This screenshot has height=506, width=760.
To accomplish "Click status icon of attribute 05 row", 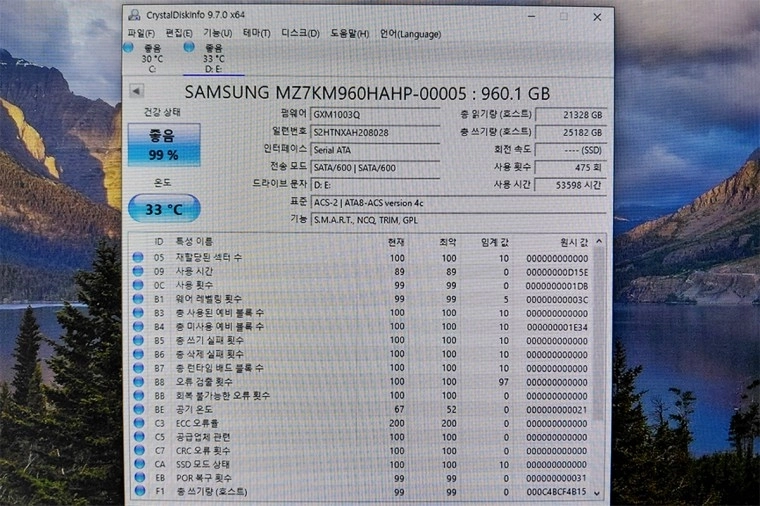I will (138, 257).
